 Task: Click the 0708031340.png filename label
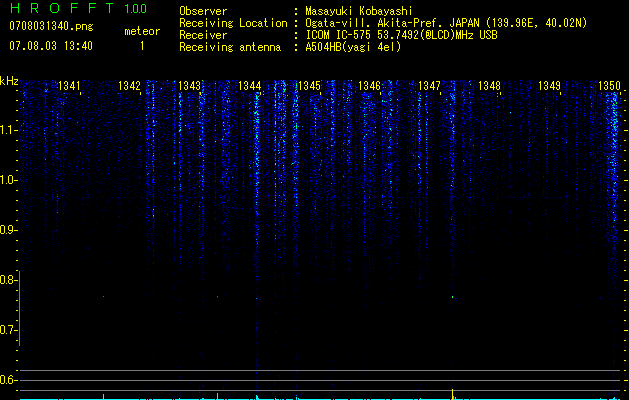[51, 26]
